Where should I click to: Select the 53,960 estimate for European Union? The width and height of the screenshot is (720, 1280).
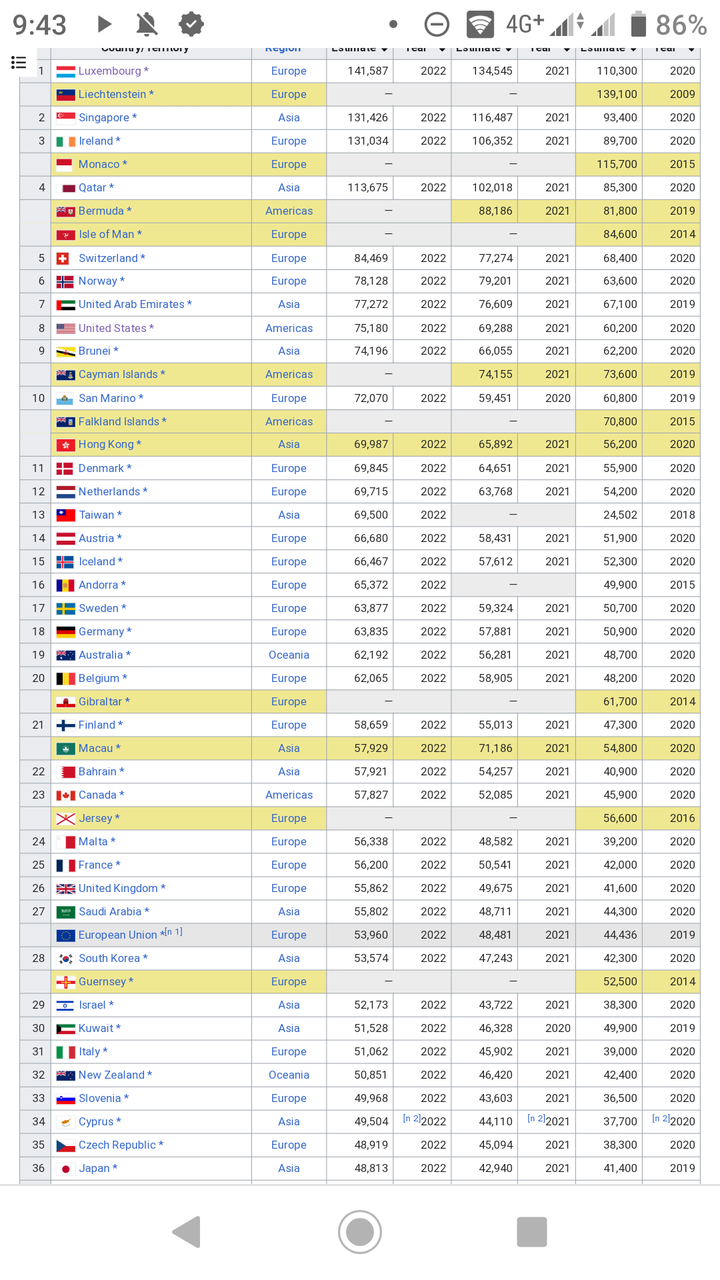coord(371,935)
